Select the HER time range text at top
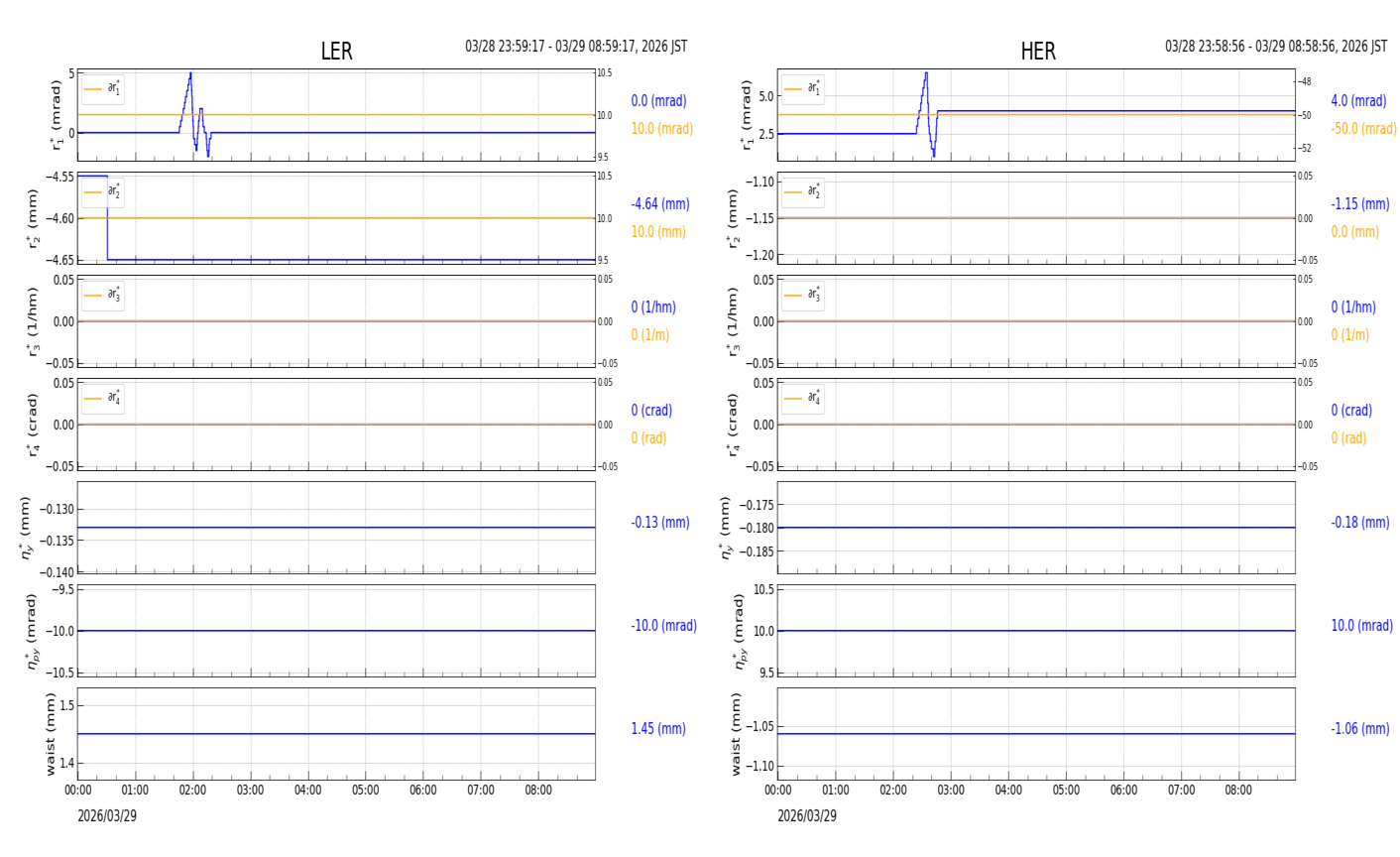 1275,47
